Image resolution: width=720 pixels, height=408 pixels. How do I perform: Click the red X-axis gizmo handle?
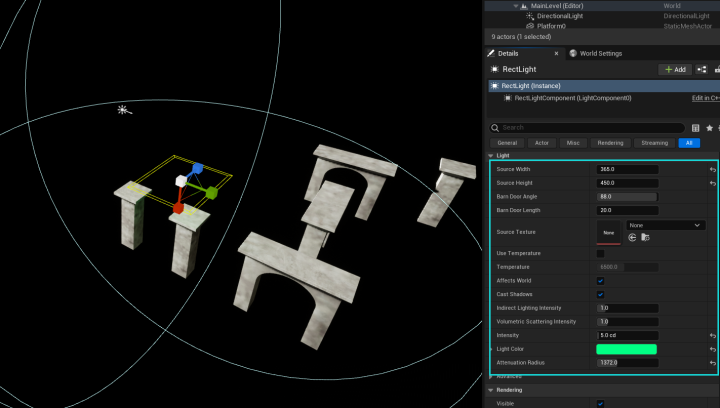(x=178, y=208)
